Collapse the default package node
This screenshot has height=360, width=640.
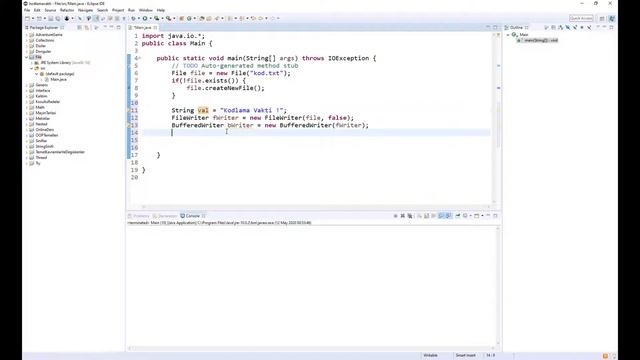[x=37, y=74]
